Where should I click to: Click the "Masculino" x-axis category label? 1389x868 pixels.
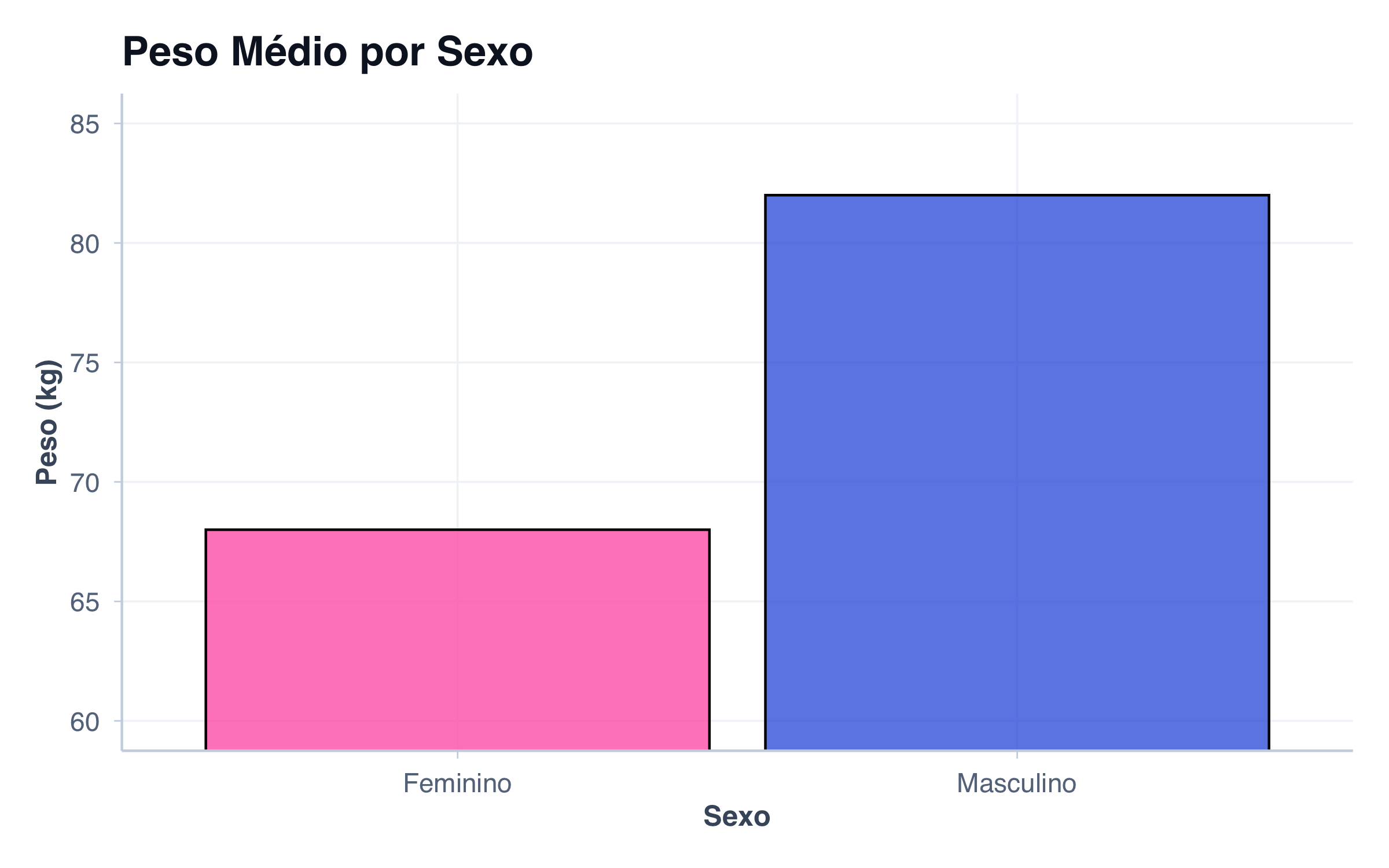click(x=1016, y=784)
